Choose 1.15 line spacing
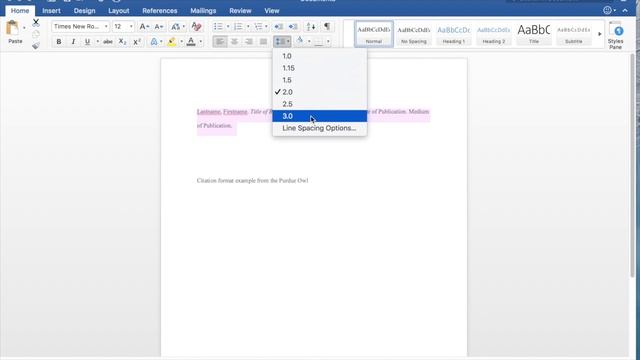This screenshot has width=640, height=360. point(320,68)
